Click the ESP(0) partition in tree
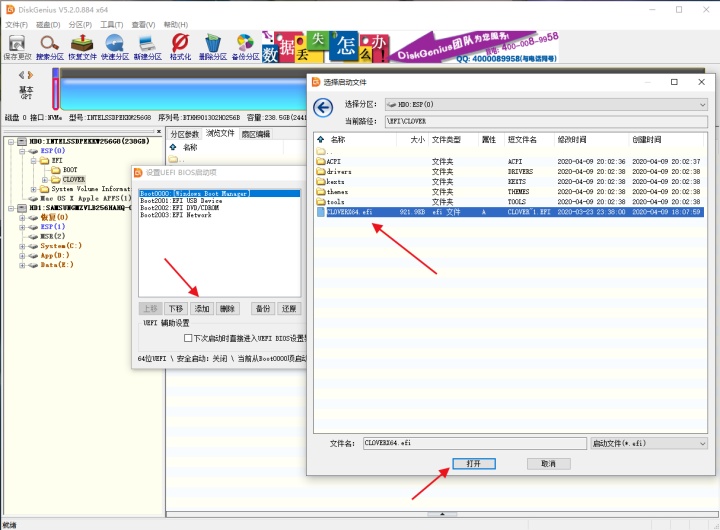The width and height of the screenshot is (720, 530). [53, 151]
